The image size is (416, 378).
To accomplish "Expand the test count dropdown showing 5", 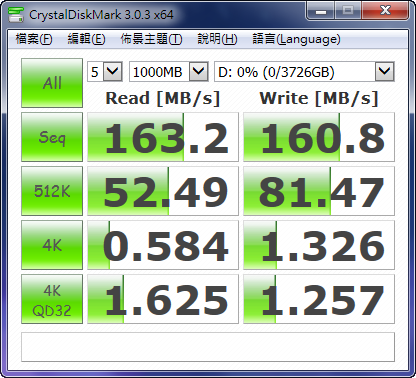I will tap(105, 71).
